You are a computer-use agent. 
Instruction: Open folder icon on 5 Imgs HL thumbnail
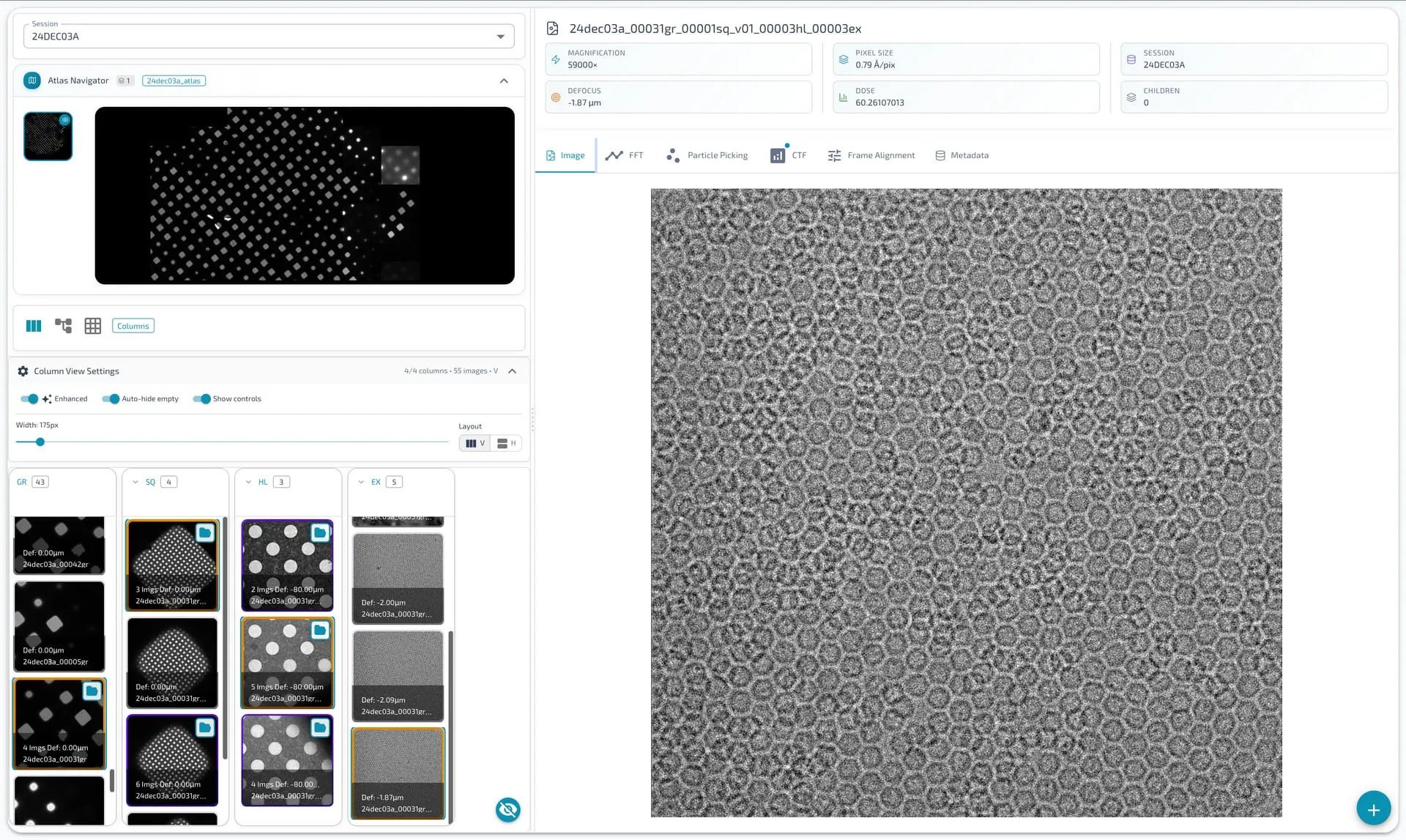click(320, 630)
